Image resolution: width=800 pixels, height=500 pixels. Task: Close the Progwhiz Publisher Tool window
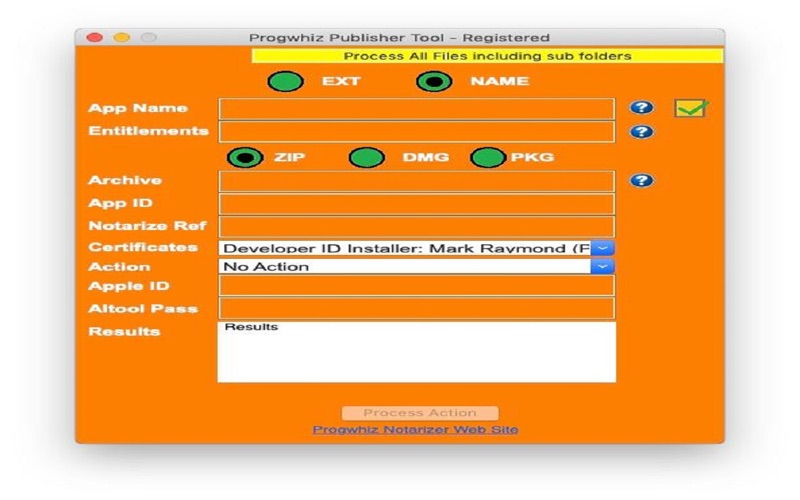94,37
